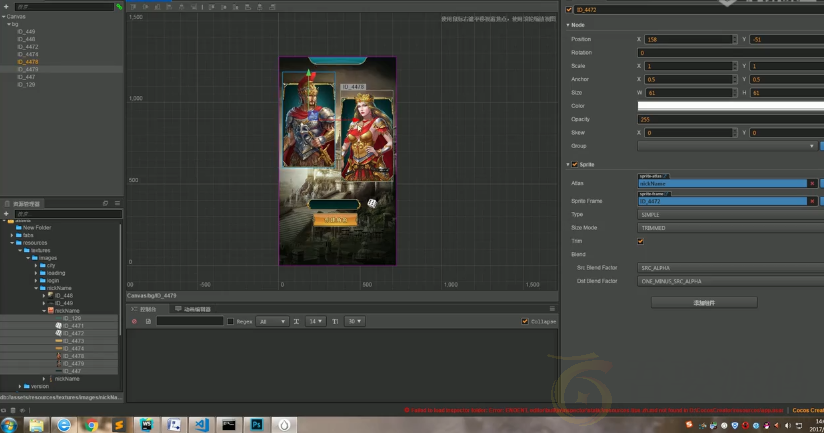
Task: Click the add component button
Action: coord(703,301)
